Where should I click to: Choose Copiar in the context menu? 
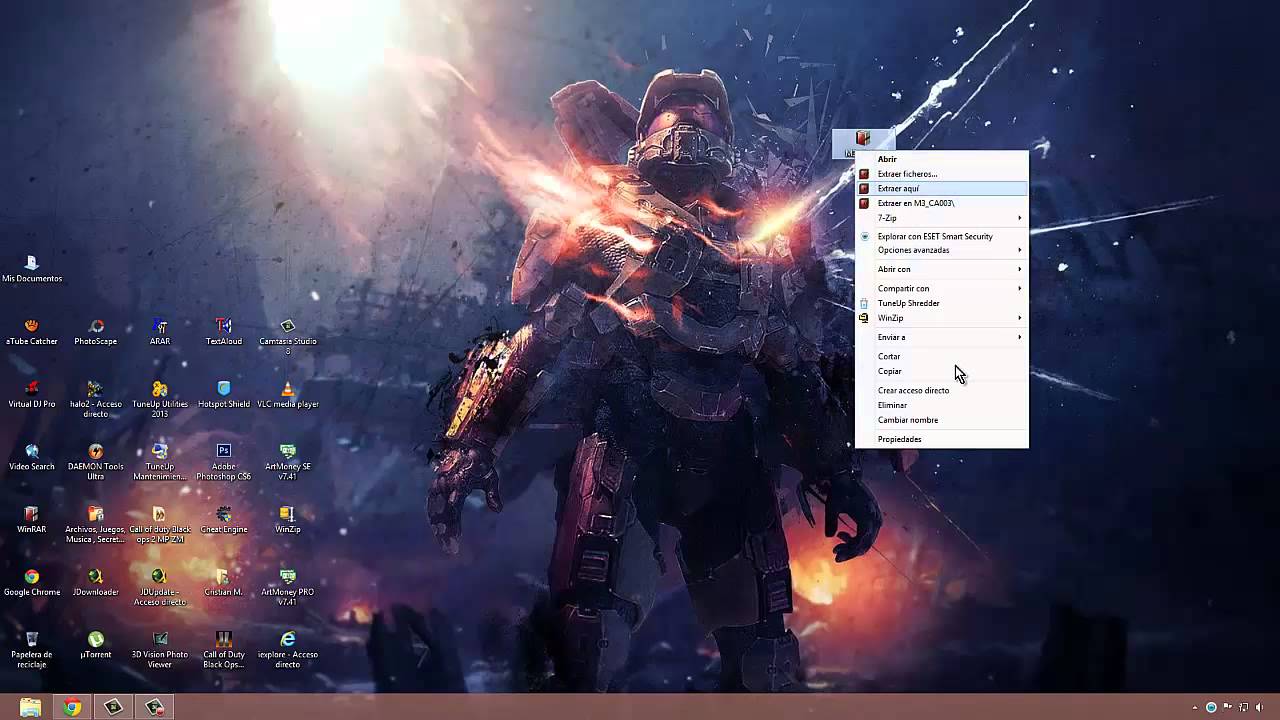[x=941, y=371]
